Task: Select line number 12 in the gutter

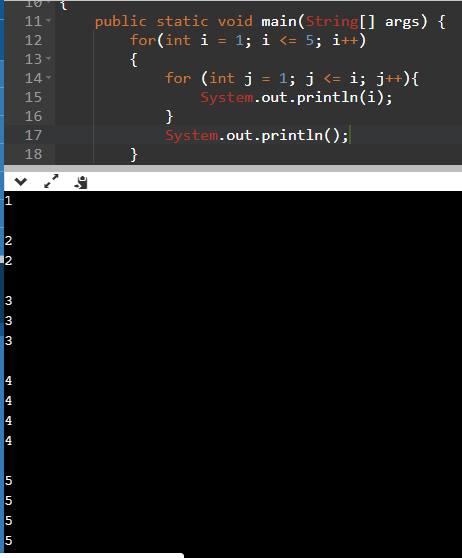Action: click(33, 40)
